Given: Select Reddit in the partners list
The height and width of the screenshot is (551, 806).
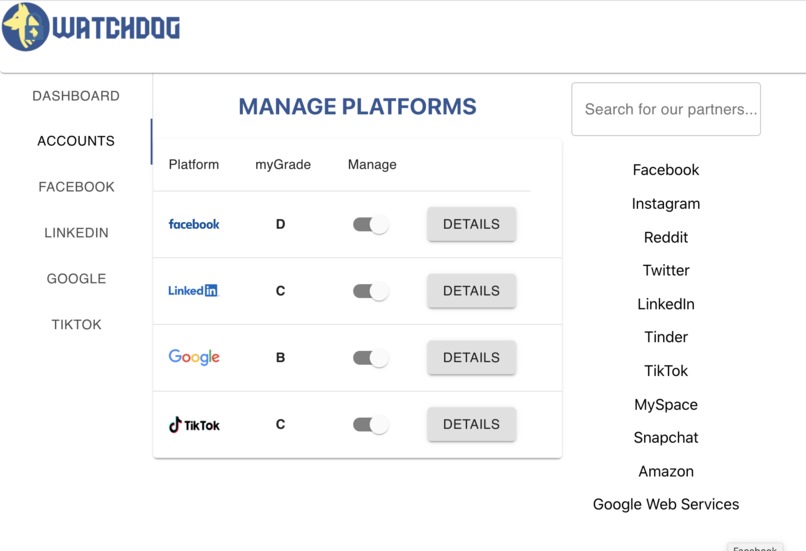Looking at the screenshot, I should tap(666, 237).
